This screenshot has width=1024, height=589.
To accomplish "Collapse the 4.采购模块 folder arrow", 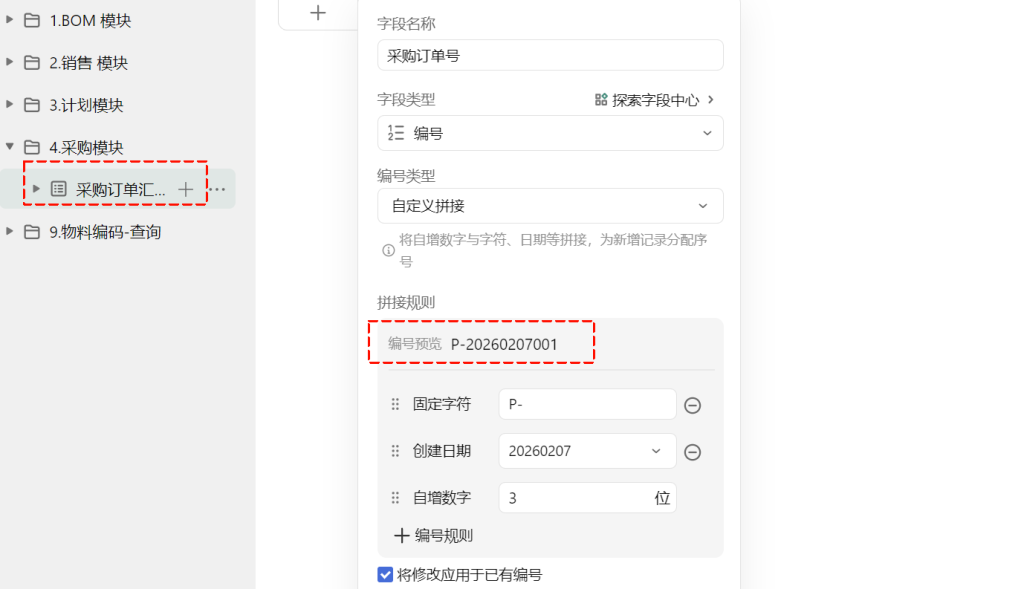I will tap(9, 146).
